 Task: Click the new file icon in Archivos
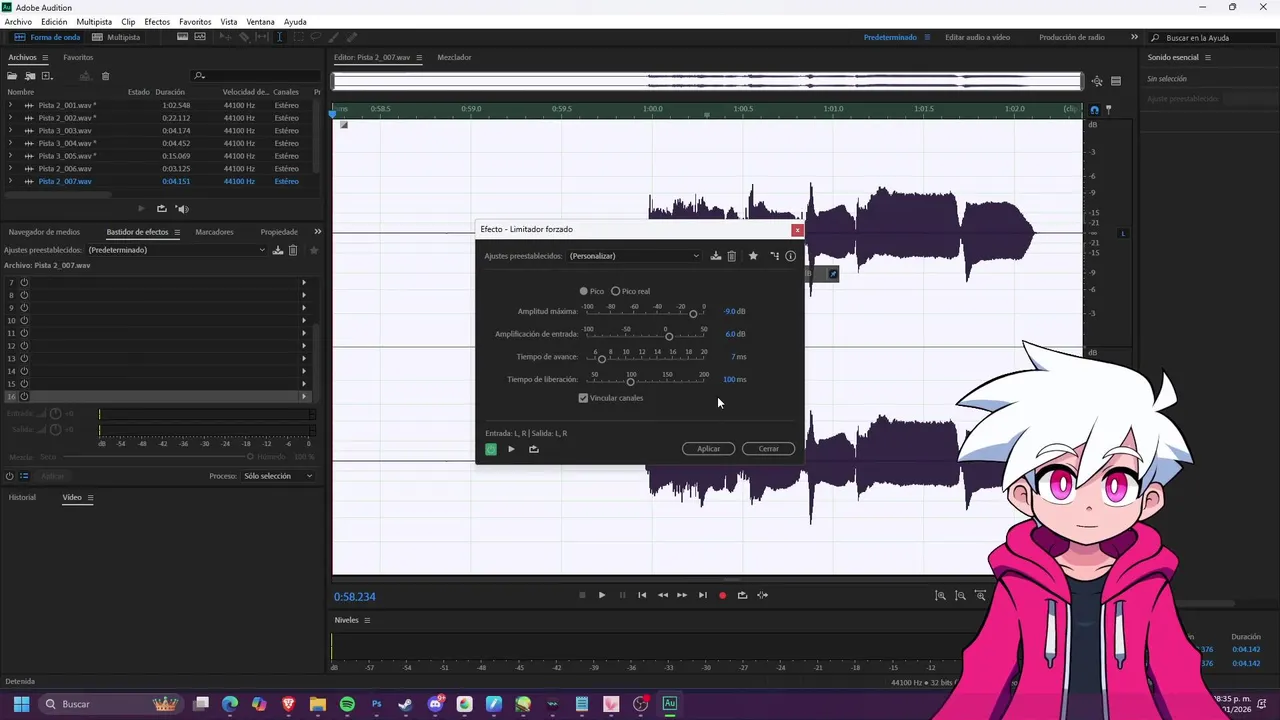46,76
